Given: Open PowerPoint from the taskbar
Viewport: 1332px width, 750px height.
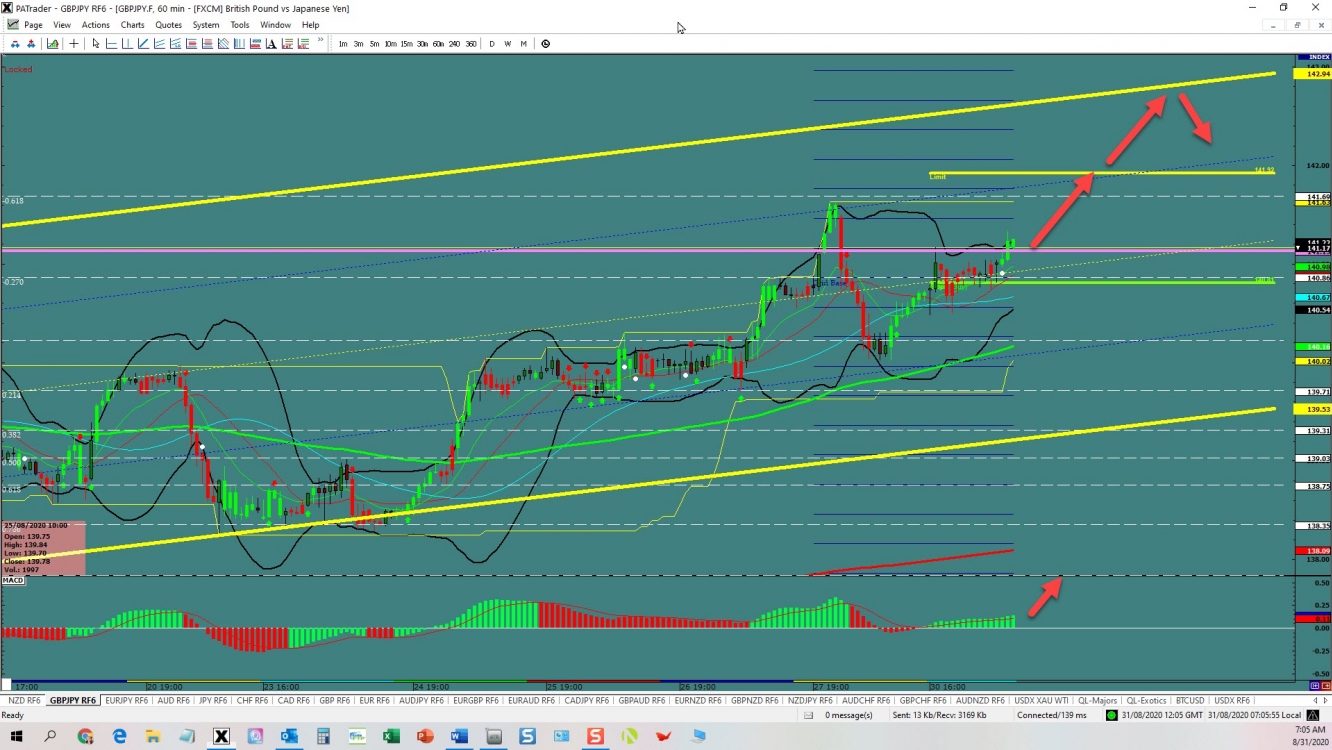Looking at the screenshot, I should (425, 737).
